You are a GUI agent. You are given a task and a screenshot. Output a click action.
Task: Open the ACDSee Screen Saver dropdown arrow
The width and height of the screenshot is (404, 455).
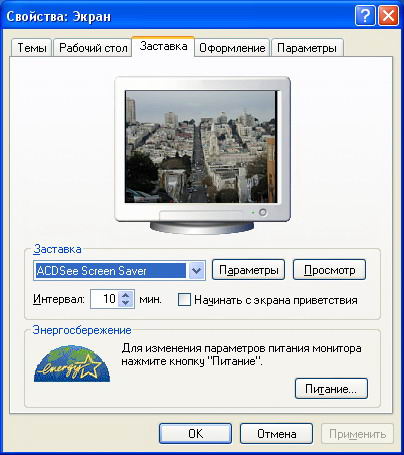pyautogui.click(x=196, y=270)
